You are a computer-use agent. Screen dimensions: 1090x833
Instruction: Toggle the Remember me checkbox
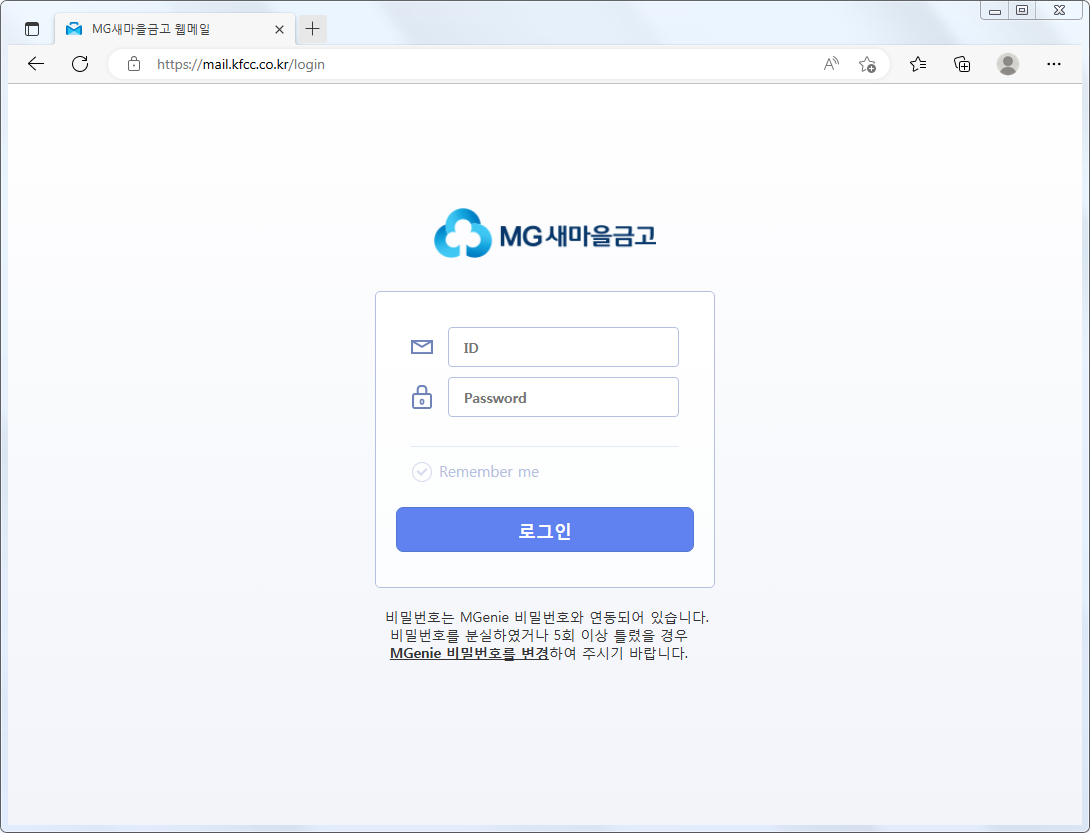coord(422,472)
